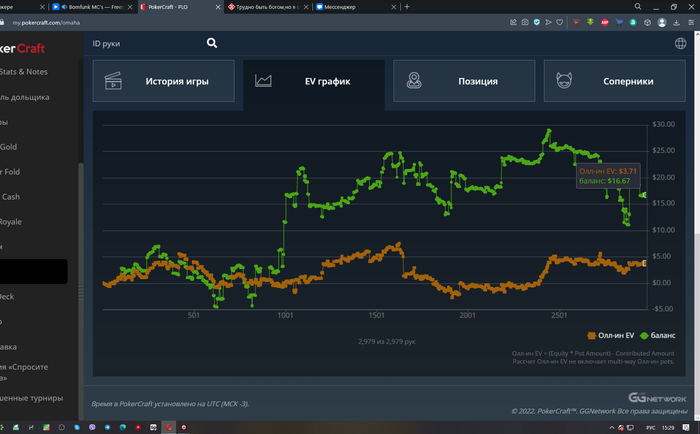The image size is (700, 434).
Task: Open the Gold sidebar item
Action: (8, 146)
